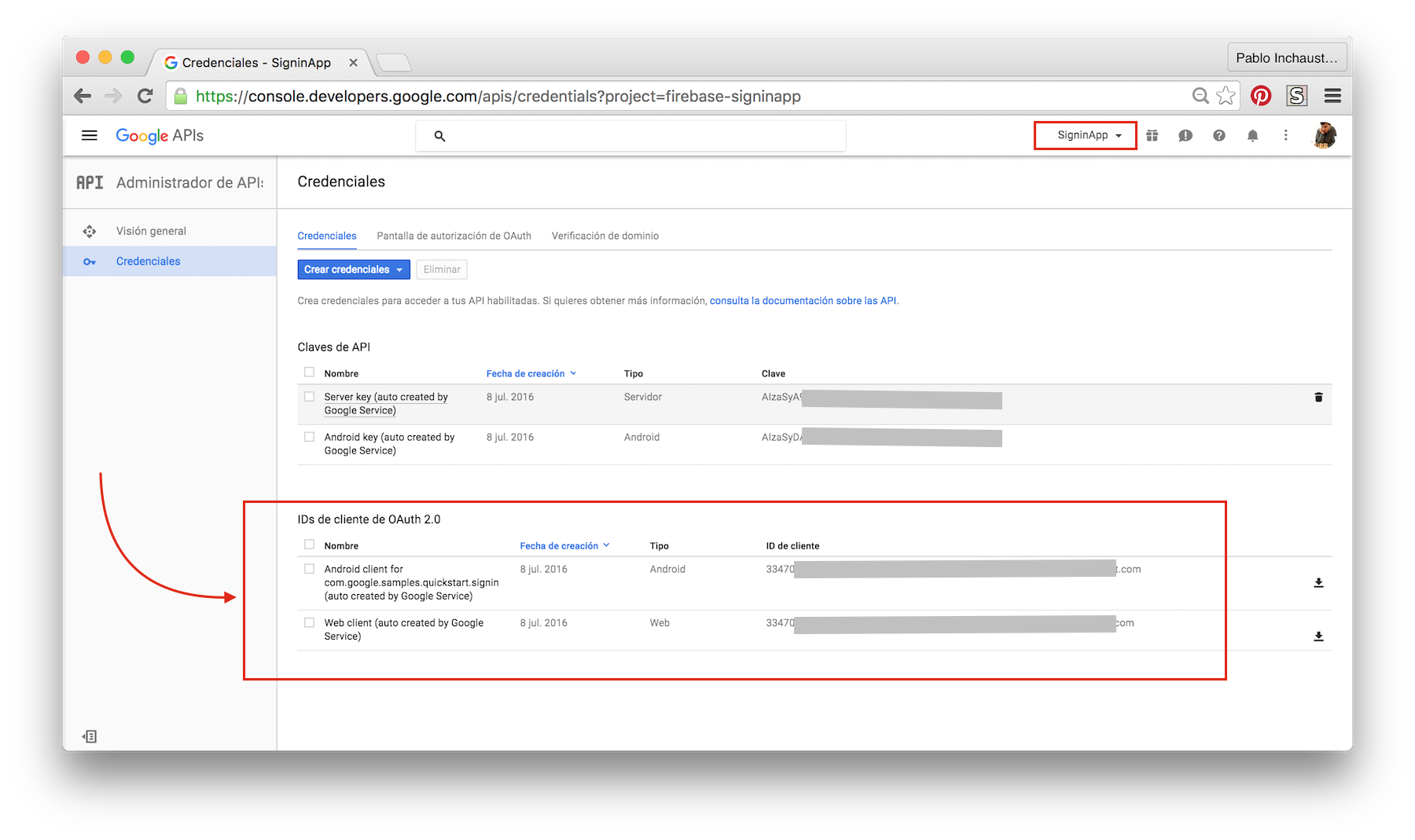The image size is (1415, 840).
Task: Bookmark this page with the star icon
Action: [1226, 96]
